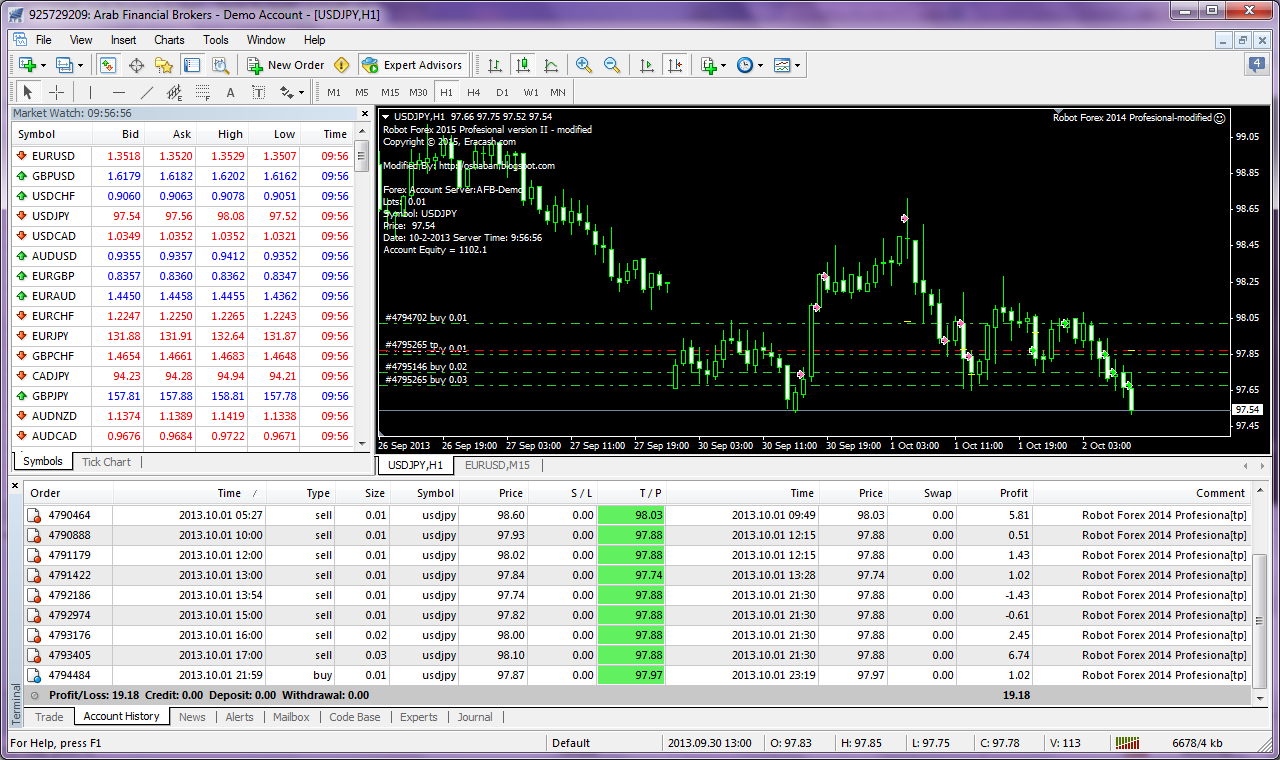Image resolution: width=1280 pixels, height=760 pixels.
Task: Toggle Auto Scroll on the chart
Action: click(646, 65)
